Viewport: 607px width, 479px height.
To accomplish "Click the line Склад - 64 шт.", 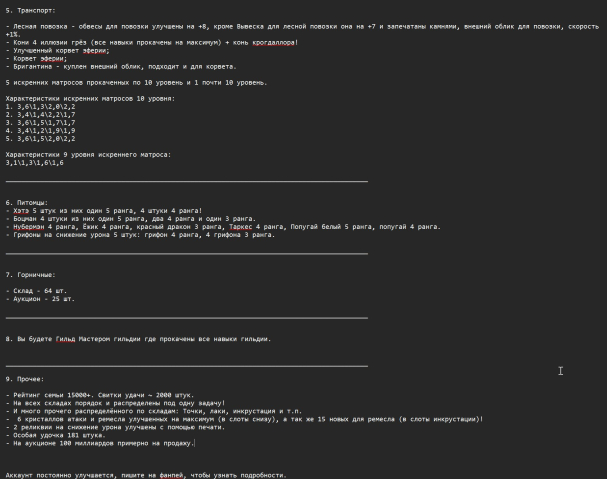I will coord(36,291).
